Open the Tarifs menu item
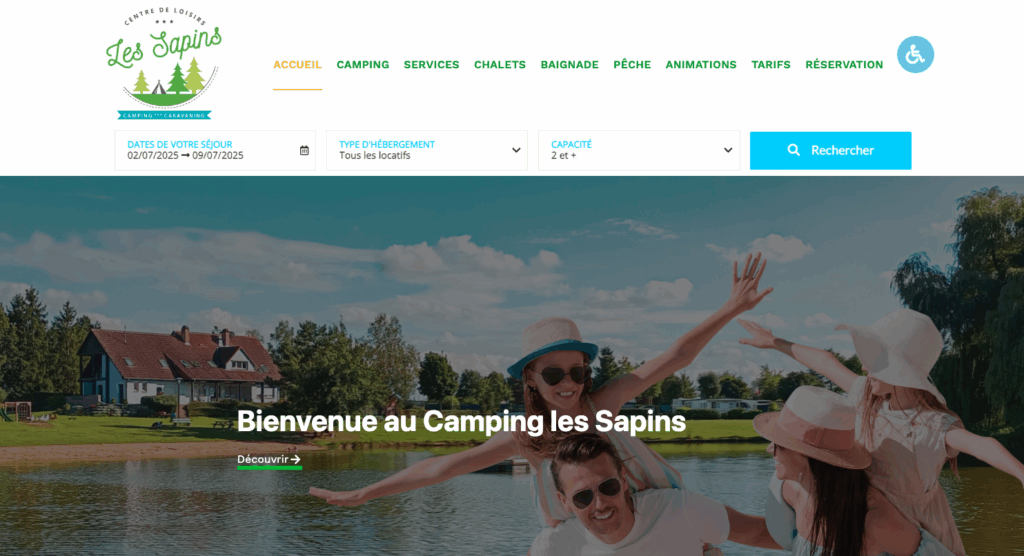The image size is (1024, 556). pyautogui.click(x=771, y=65)
